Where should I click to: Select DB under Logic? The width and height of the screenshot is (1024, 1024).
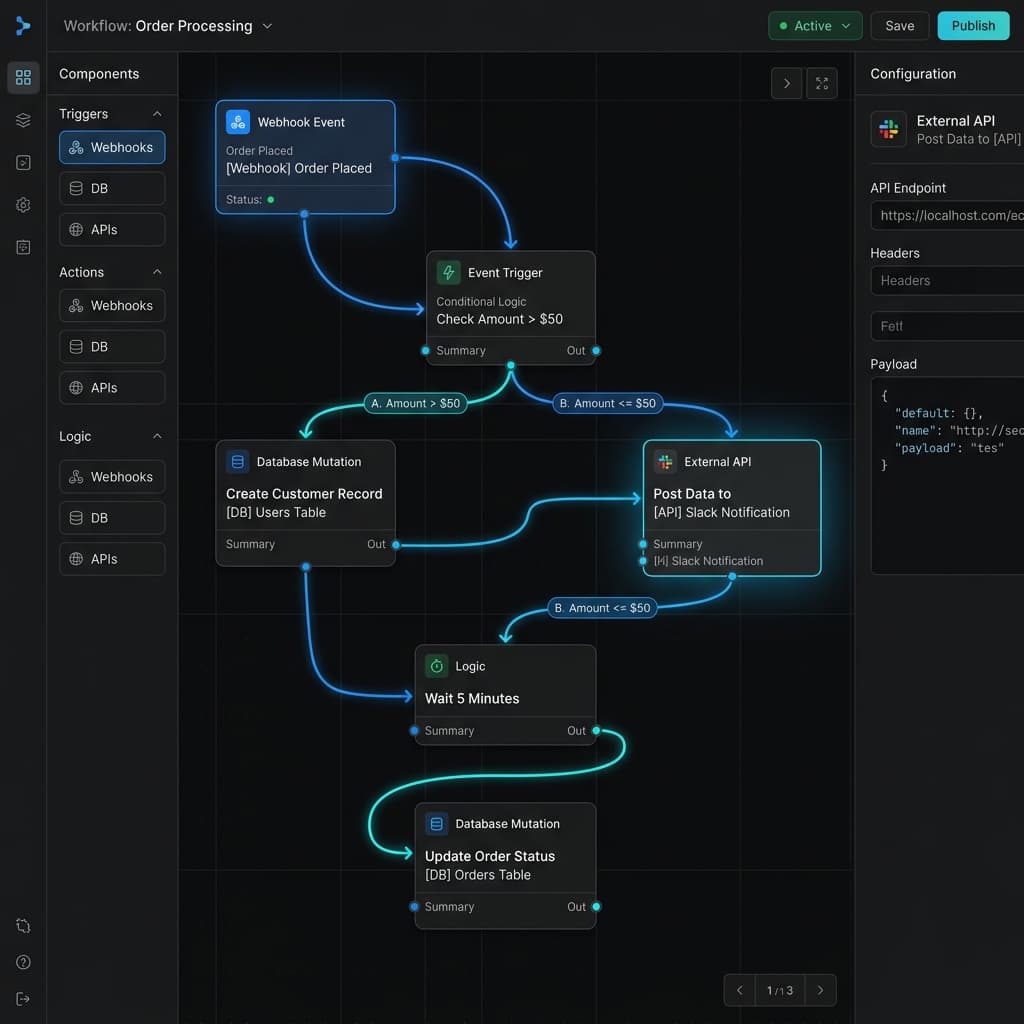[112, 518]
